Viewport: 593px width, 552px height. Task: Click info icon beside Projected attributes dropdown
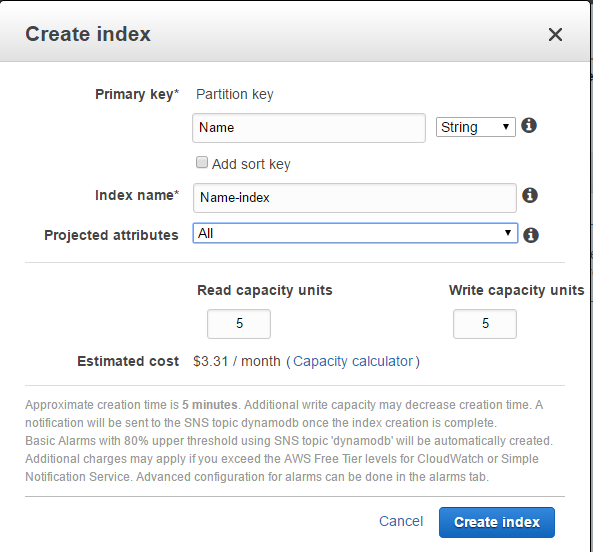tap(531, 235)
